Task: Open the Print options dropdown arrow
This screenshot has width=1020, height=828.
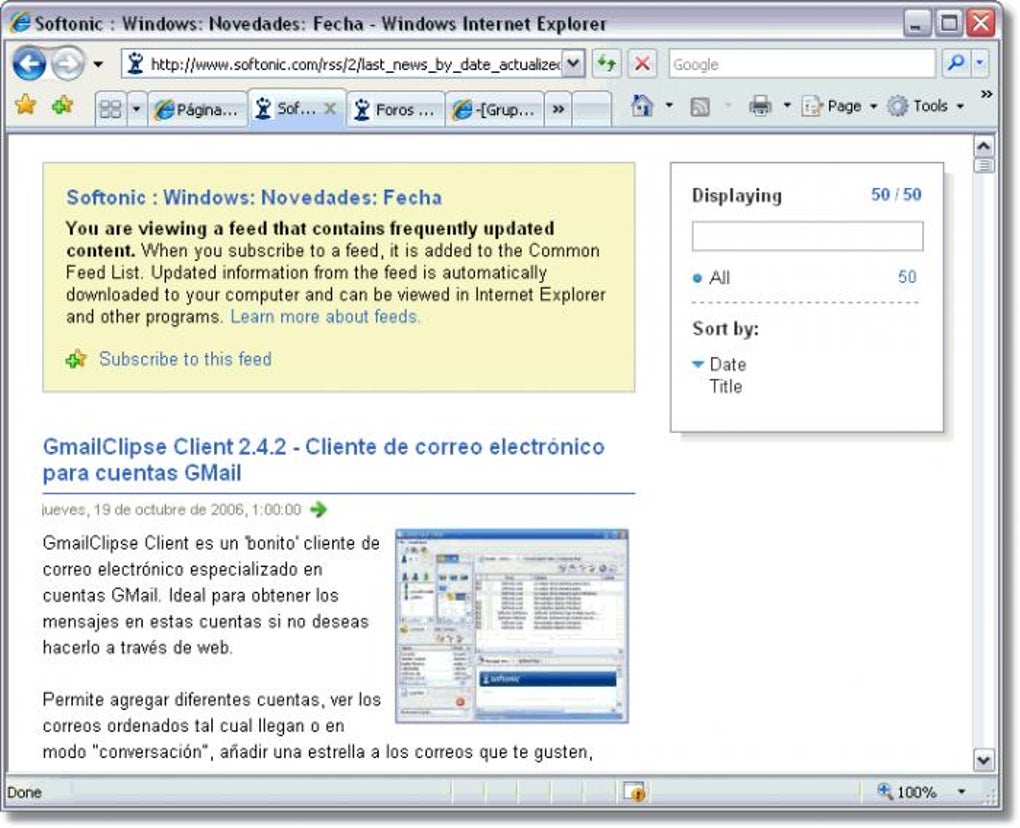Action: pyautogui.click(x=786, y=105)
